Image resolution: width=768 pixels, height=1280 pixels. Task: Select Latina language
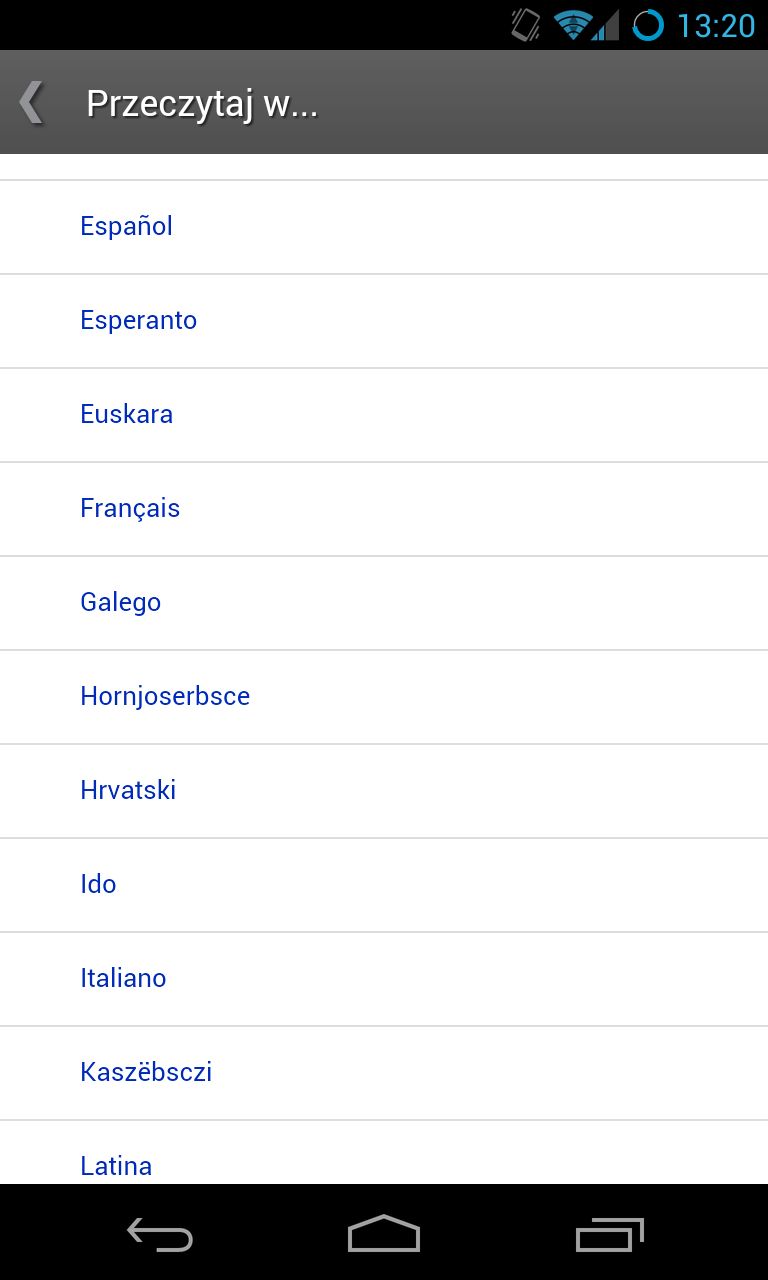pos(384,1153)
